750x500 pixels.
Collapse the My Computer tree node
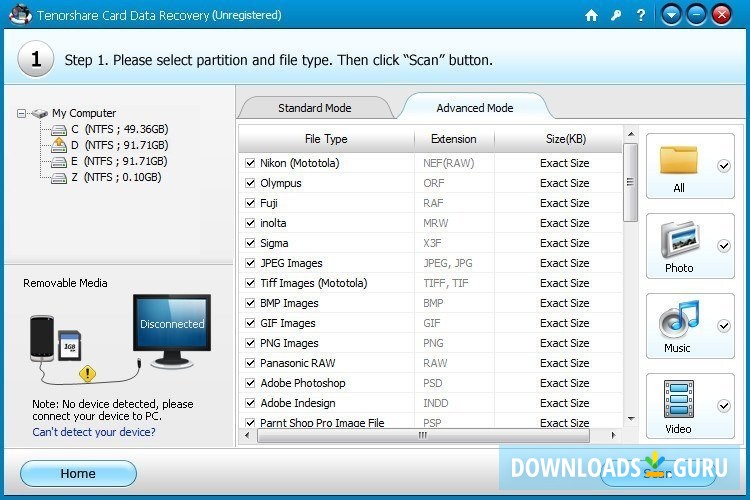point(21,113)
